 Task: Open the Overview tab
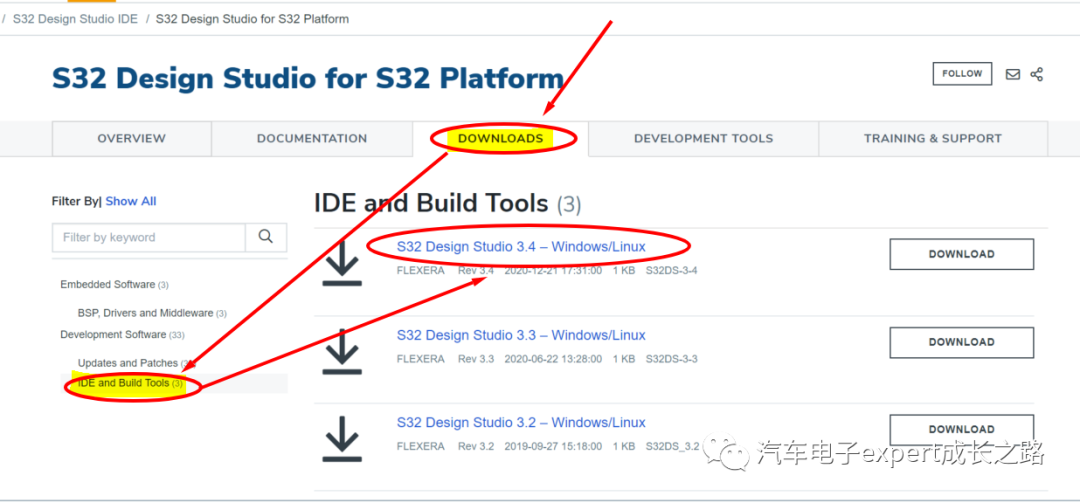pyautogui.click(x=132, y=138)
